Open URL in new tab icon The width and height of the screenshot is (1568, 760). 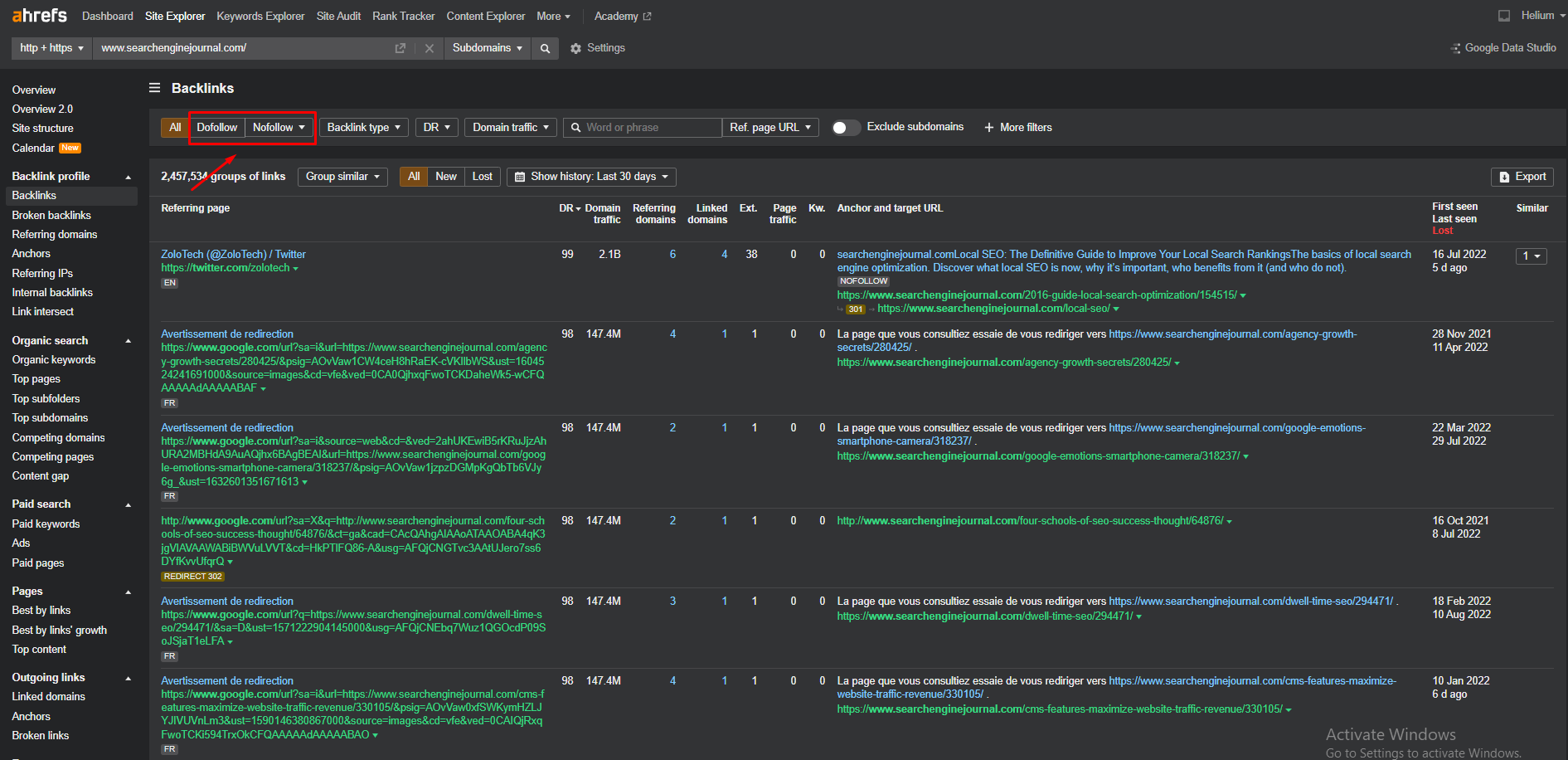(x=400, y=48)
